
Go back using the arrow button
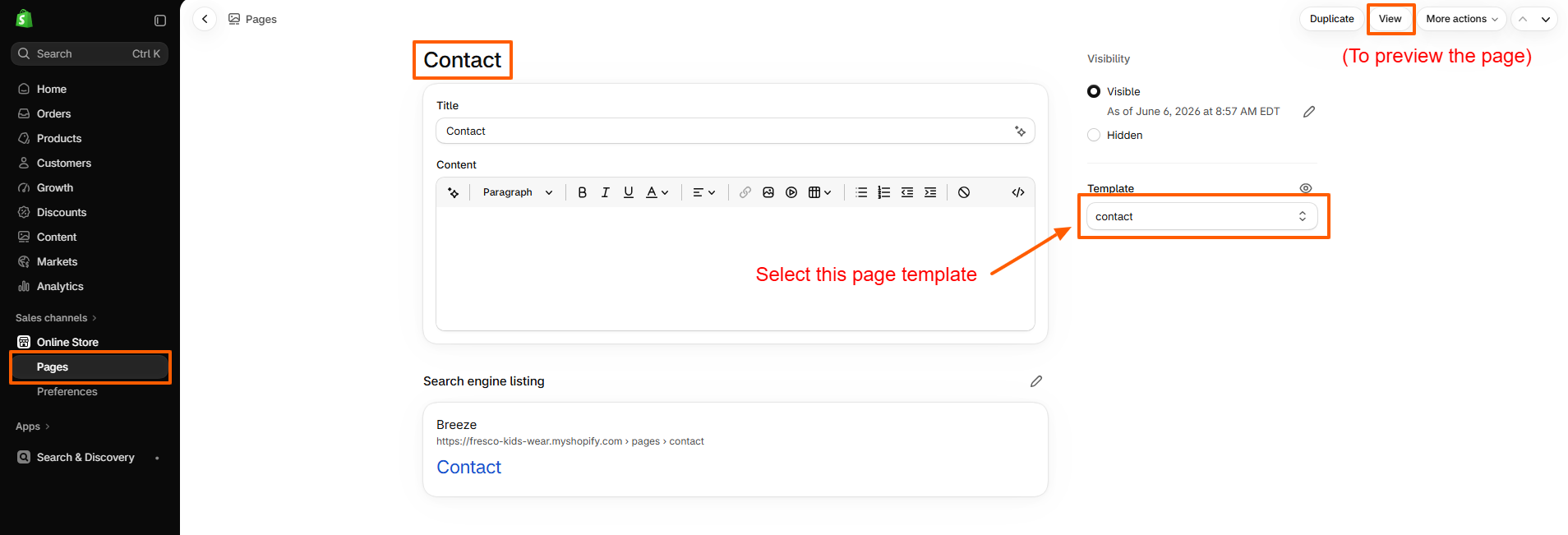tap(205, 19)
